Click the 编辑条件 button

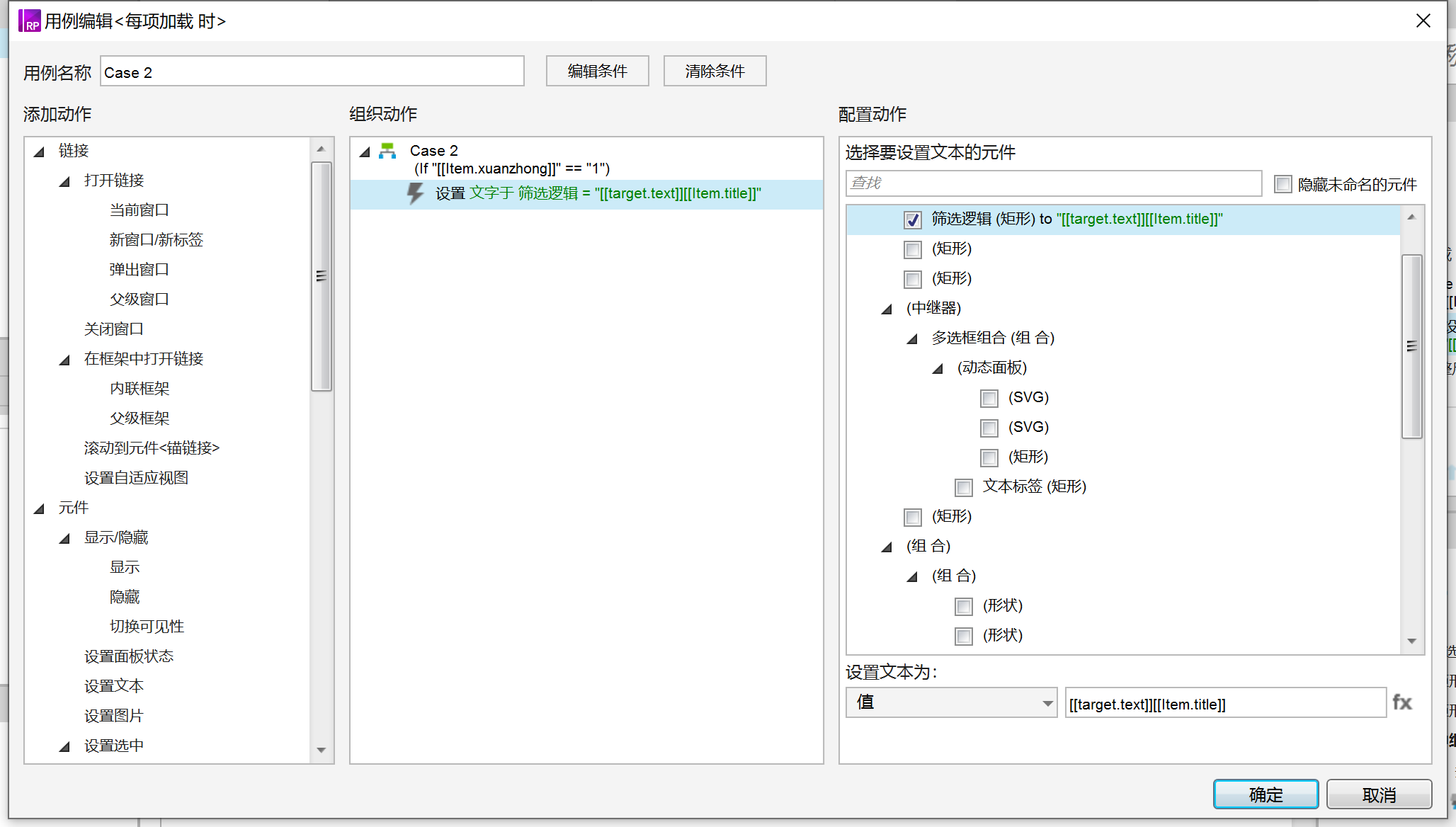click(x=597, y=71)
